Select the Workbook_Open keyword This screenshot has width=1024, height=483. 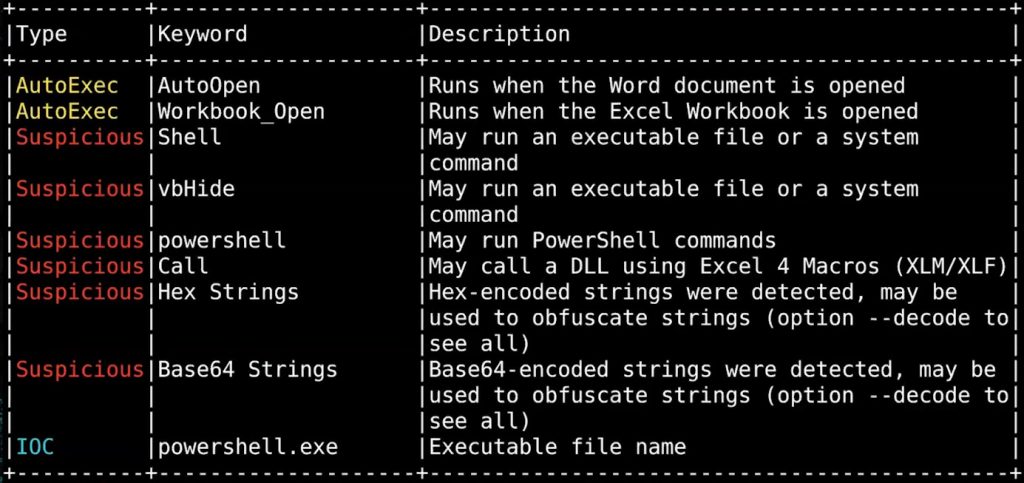coord(241,112)
